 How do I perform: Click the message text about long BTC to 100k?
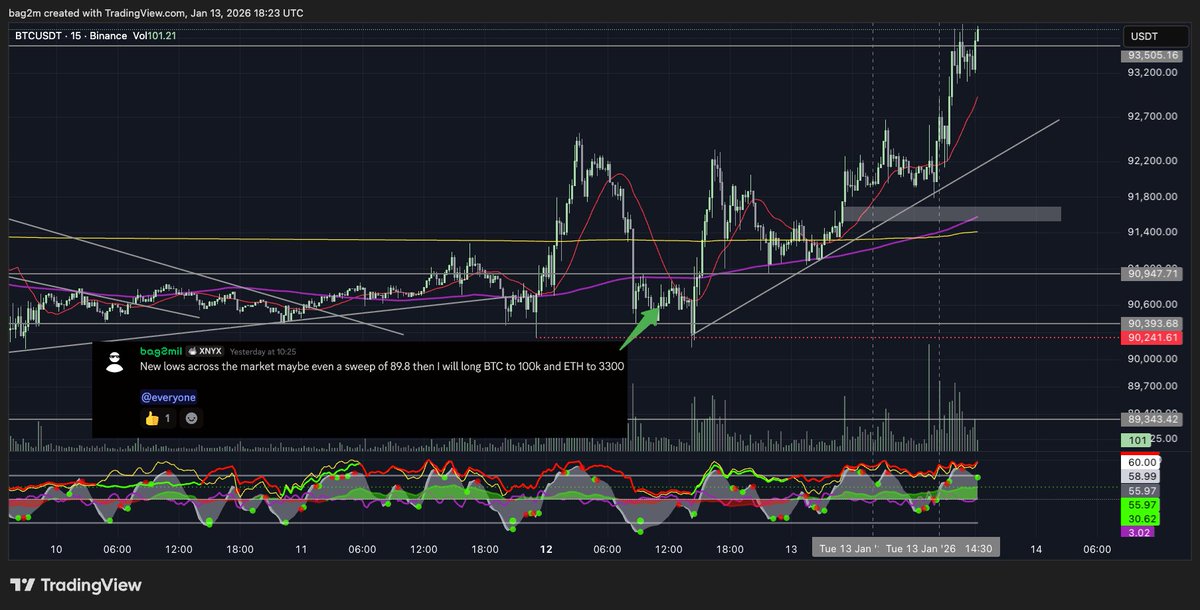[x=382, y=367]
